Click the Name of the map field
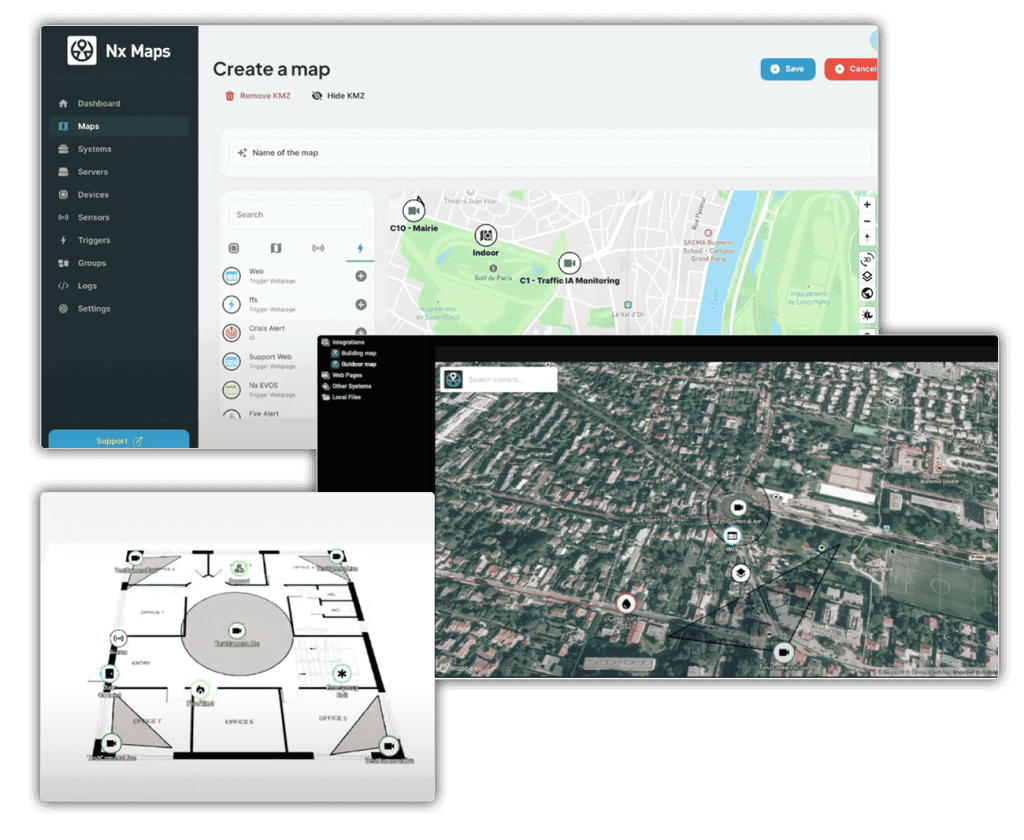The height and width of the screenshot is (840, 1024). (x=550, y=153)
